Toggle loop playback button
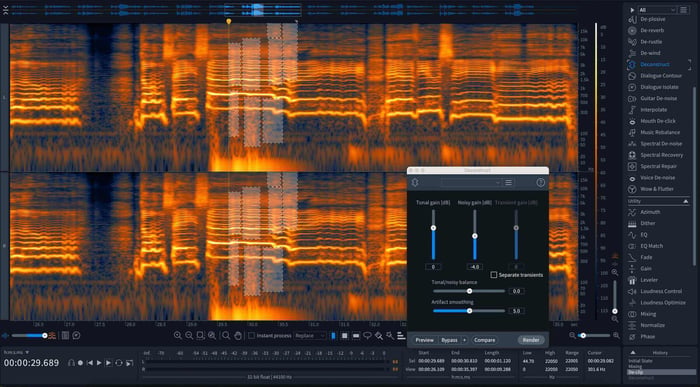 click(118, 363)
